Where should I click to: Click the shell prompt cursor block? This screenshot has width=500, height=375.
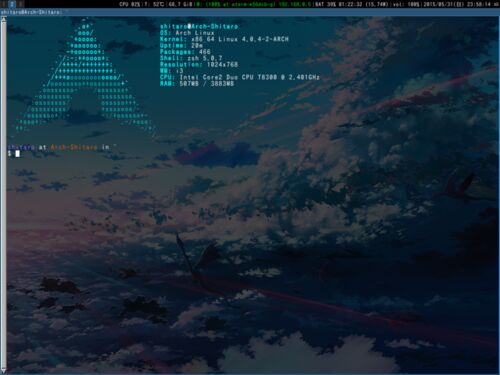coord(18,153)
